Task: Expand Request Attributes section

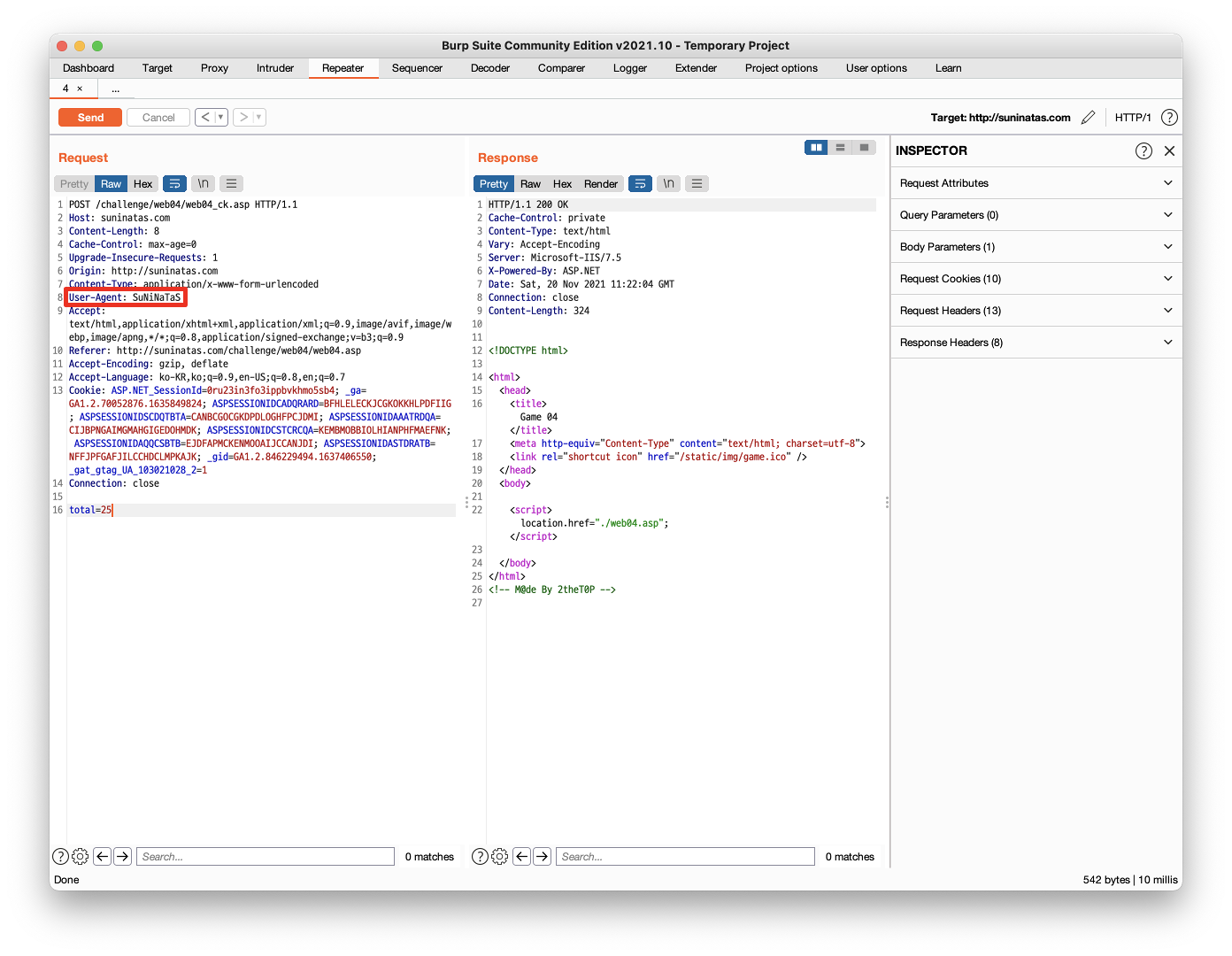Action: [1036, 183]
